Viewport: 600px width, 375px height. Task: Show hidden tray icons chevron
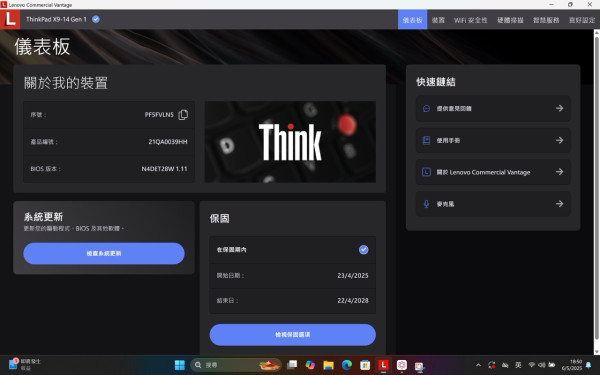478,365
